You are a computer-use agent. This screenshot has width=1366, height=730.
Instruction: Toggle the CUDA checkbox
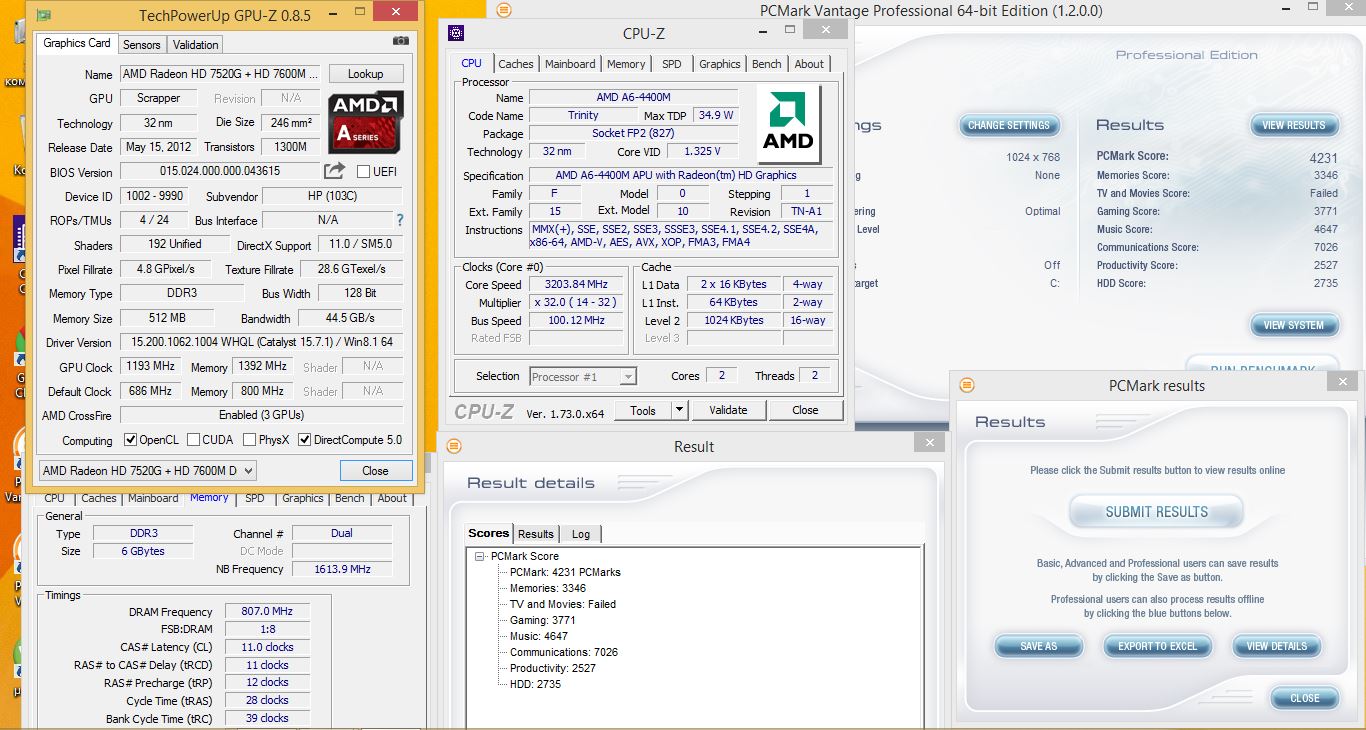pos(192,440)
